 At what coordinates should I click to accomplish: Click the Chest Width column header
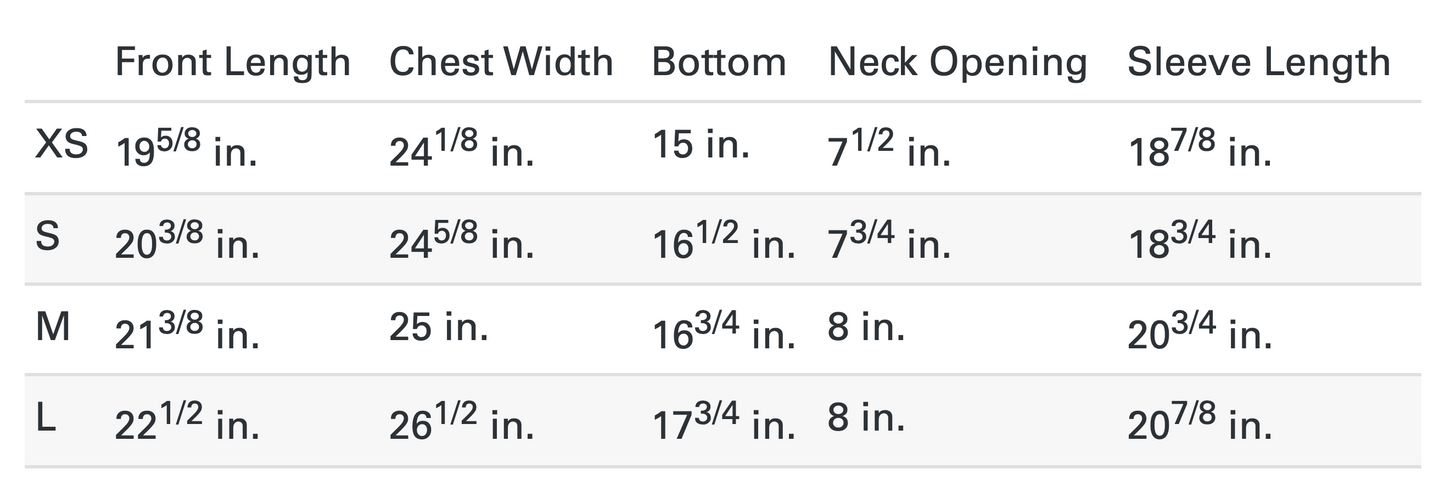point(501,62)
